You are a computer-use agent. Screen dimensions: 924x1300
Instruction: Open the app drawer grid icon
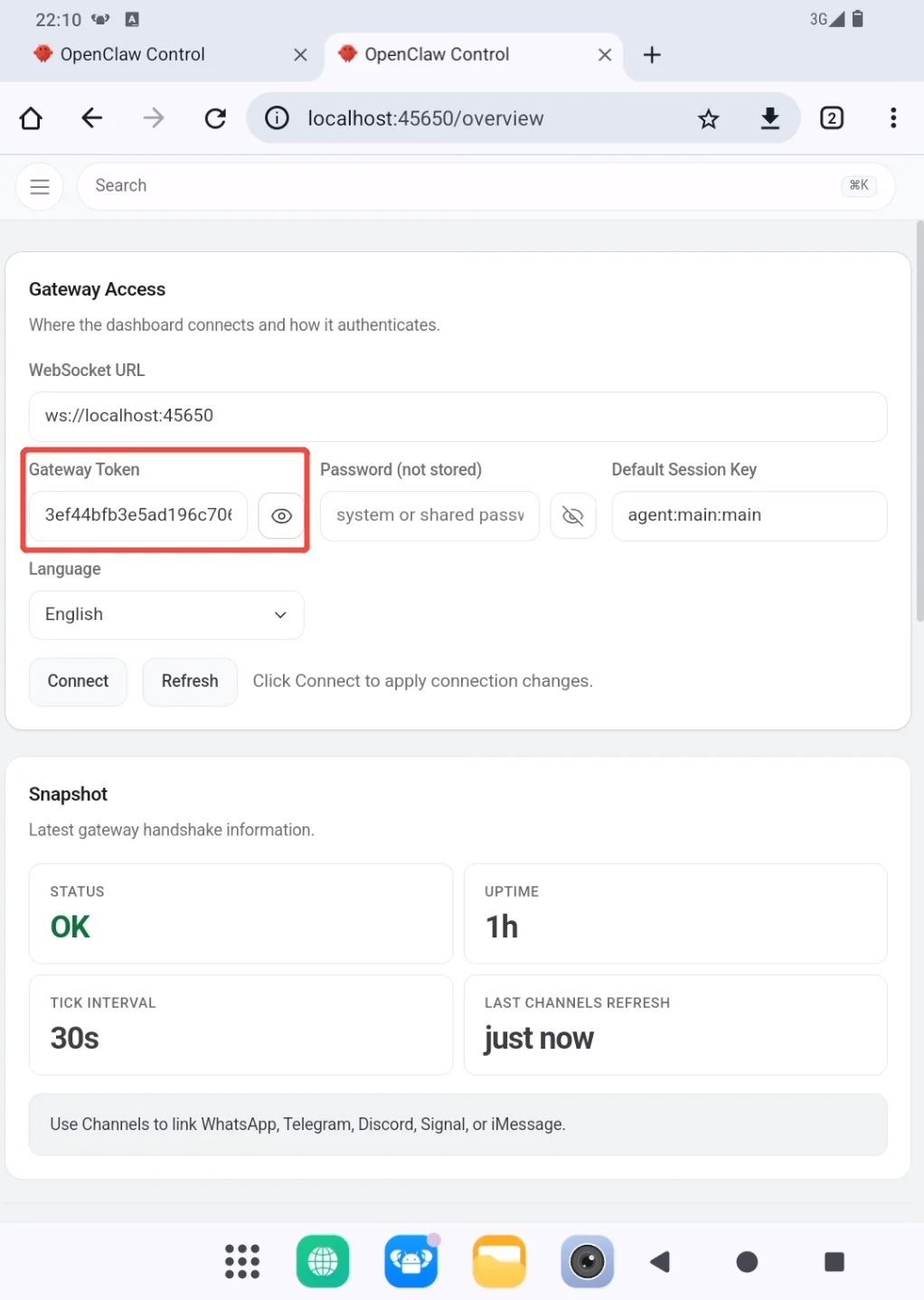[x=242, y=1261]
